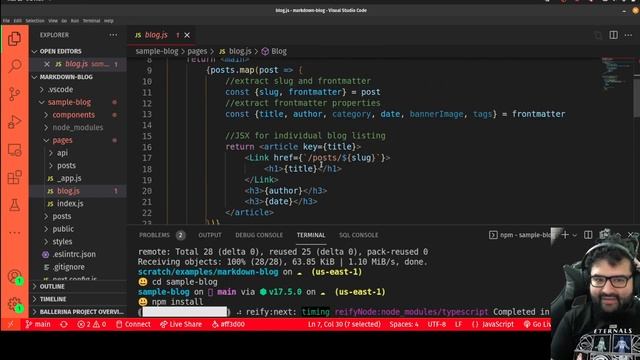
Task: Expand the posts folder under pages
Action: click(x=78, y=165)
